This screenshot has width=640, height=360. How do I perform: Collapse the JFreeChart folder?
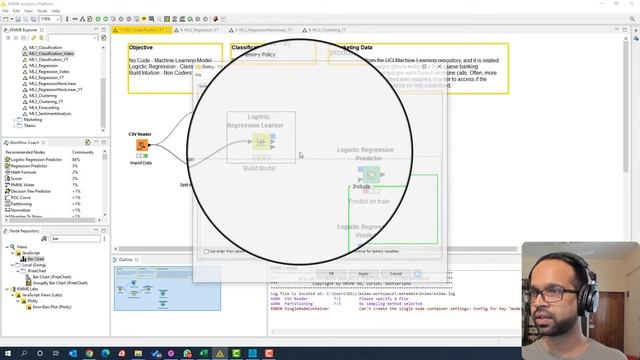18,271
